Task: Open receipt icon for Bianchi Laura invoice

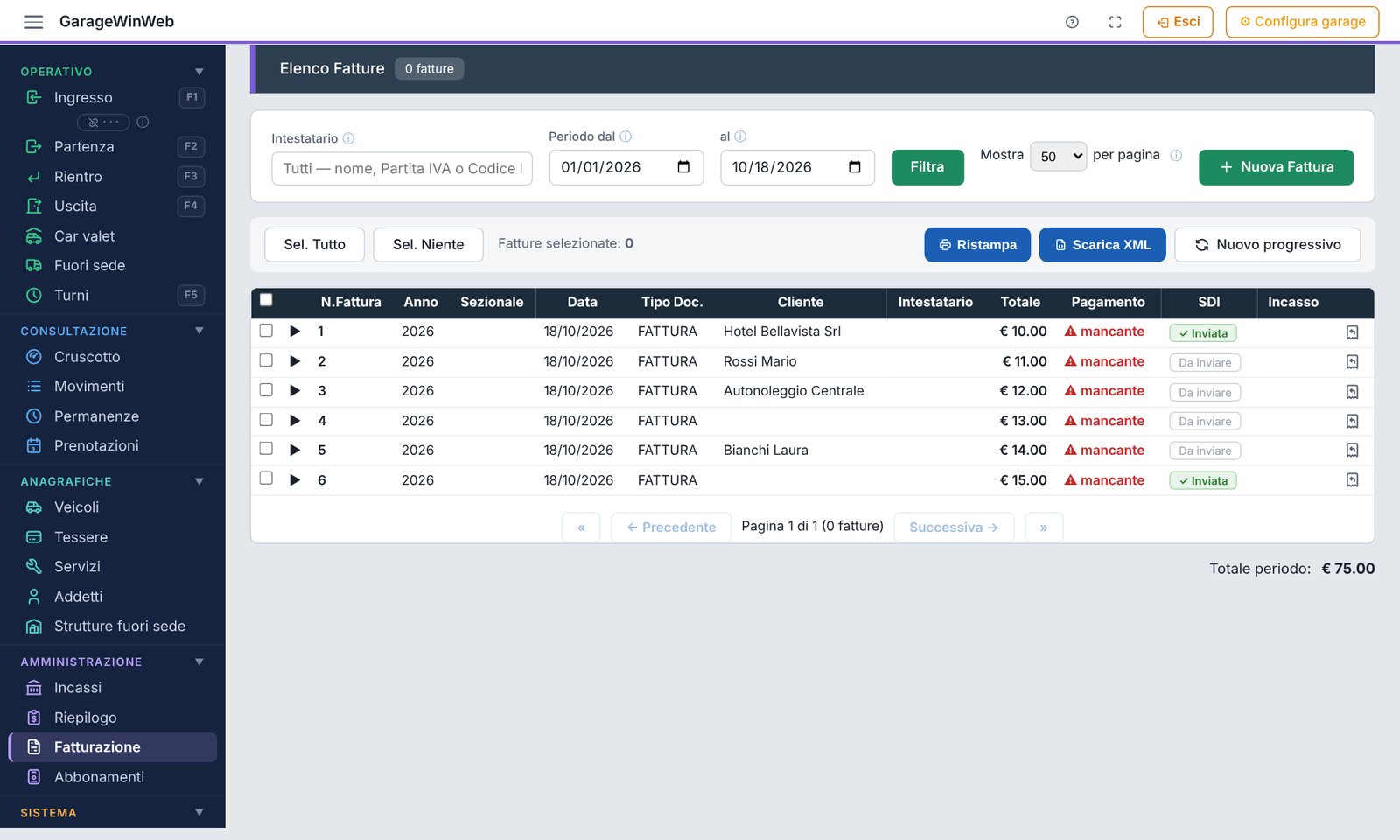Action: [x=1352, y=451]
